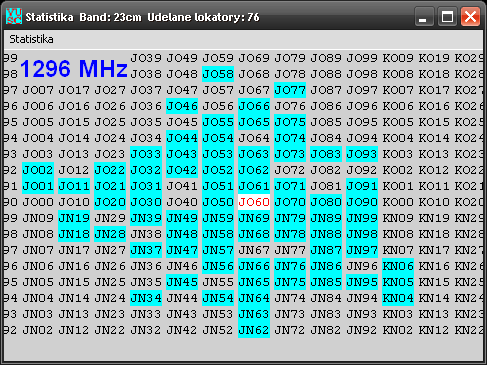Select locator cell JO65
This screenshot has height=365, width=487.
tap(254, 122)
